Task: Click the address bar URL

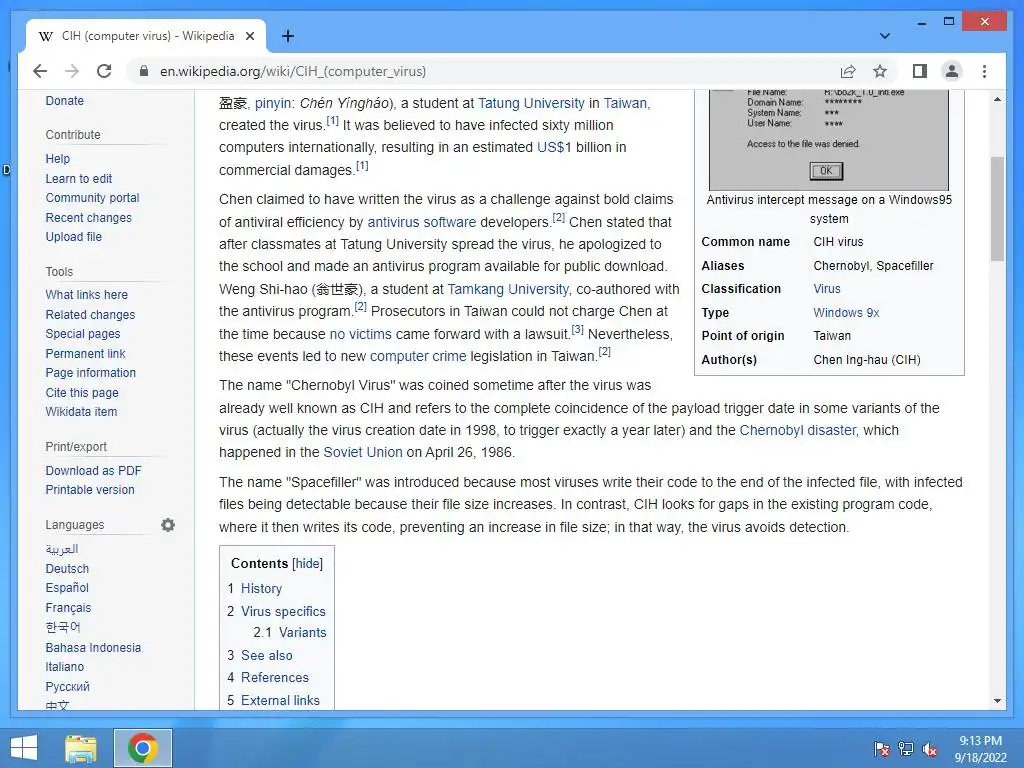Action: point(293,71)
